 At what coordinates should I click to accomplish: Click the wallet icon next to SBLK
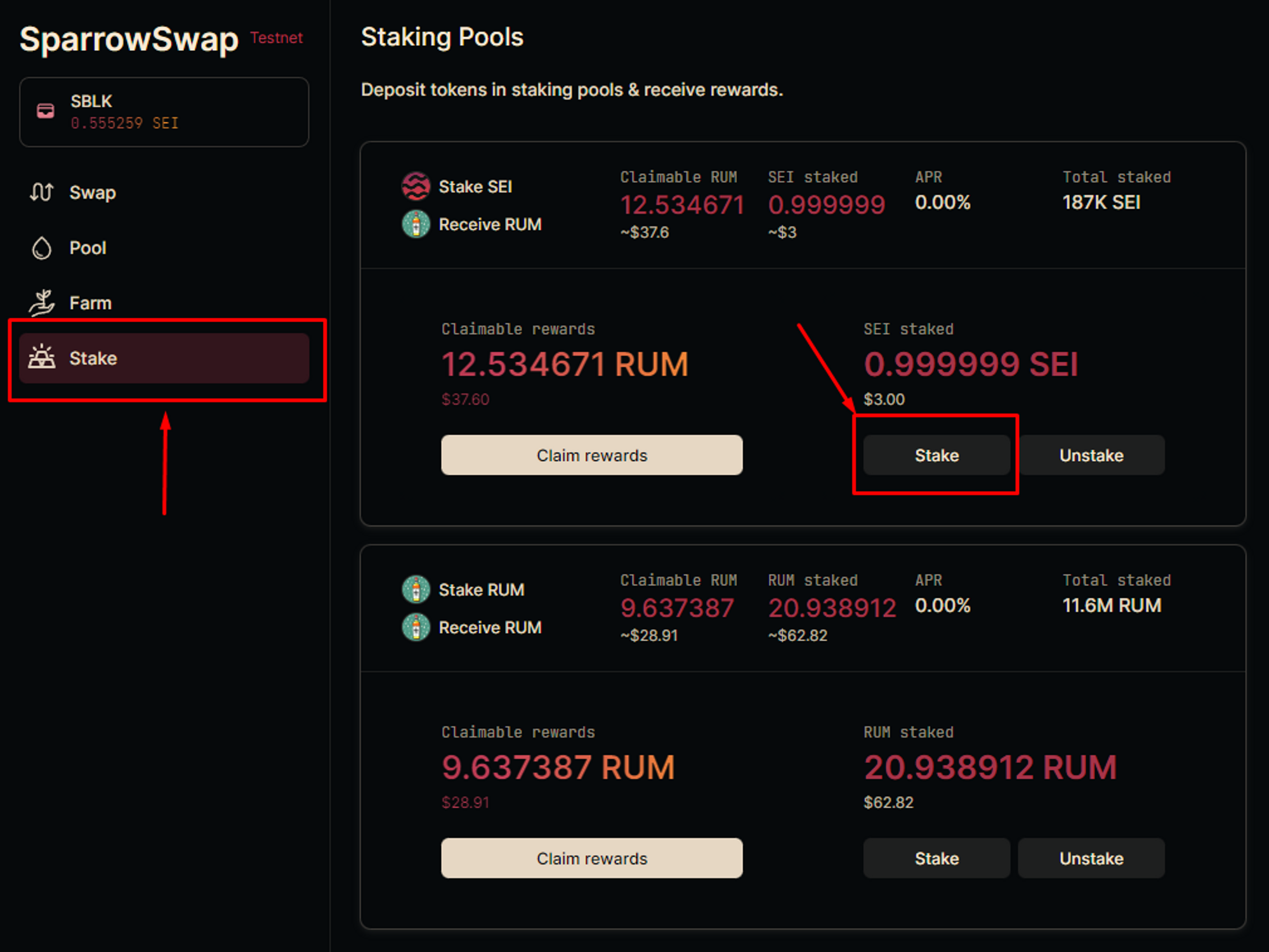click(x=46, y=112)
